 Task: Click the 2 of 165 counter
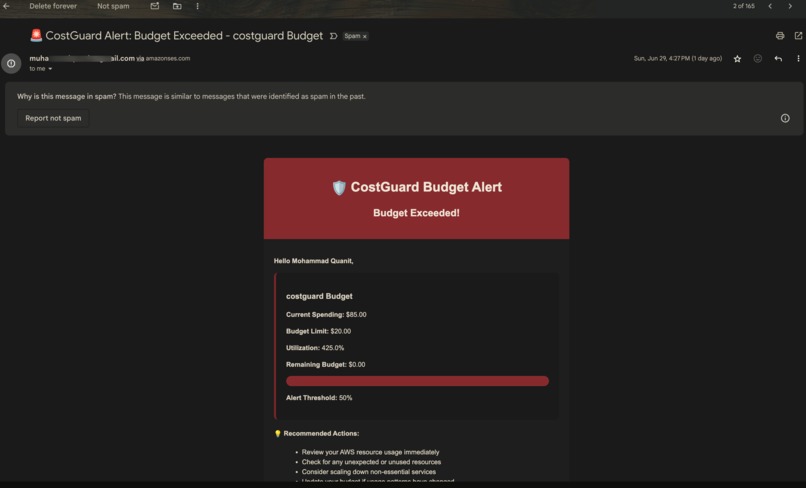744,6
